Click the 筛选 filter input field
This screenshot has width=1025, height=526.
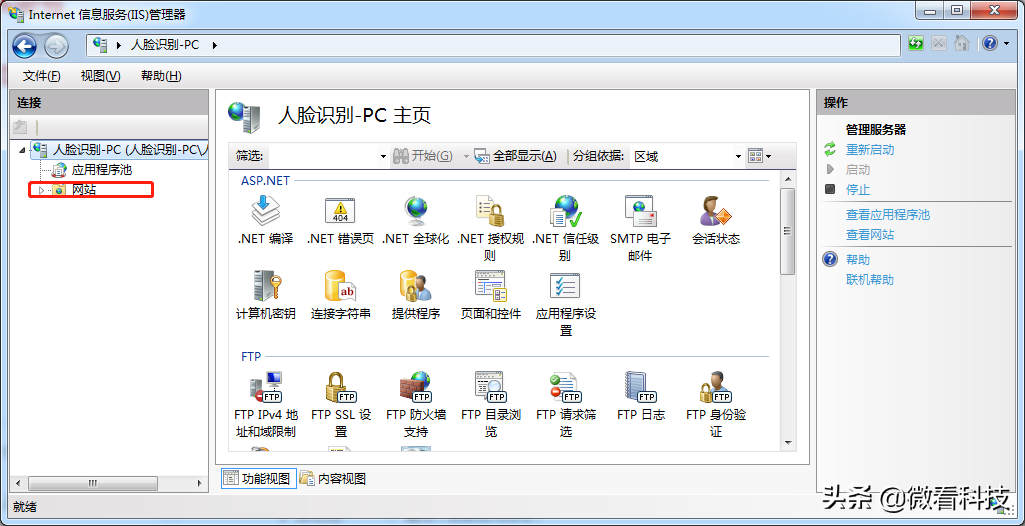click(323, 157)
